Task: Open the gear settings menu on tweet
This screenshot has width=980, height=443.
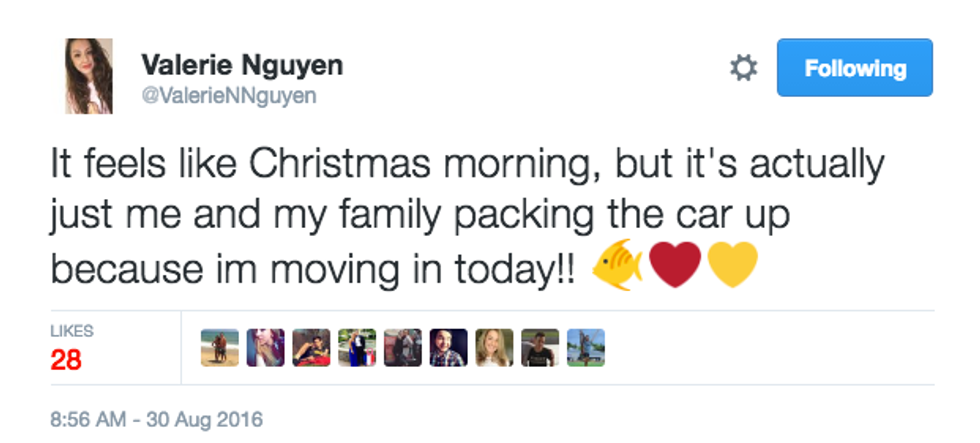Action: click(x=743, y=69)
